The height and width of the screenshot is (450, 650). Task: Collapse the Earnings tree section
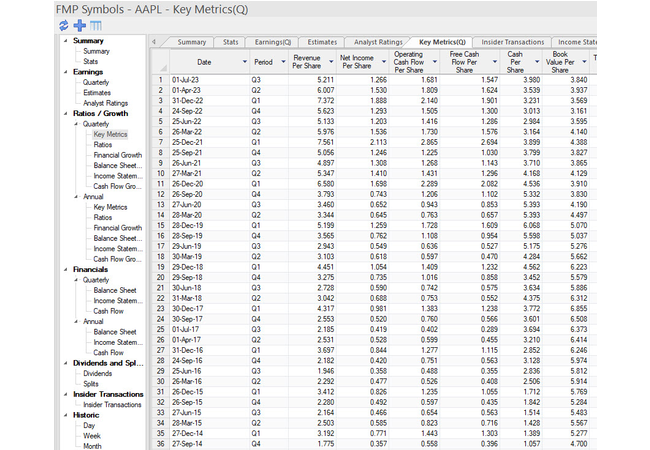click(65, 72)
